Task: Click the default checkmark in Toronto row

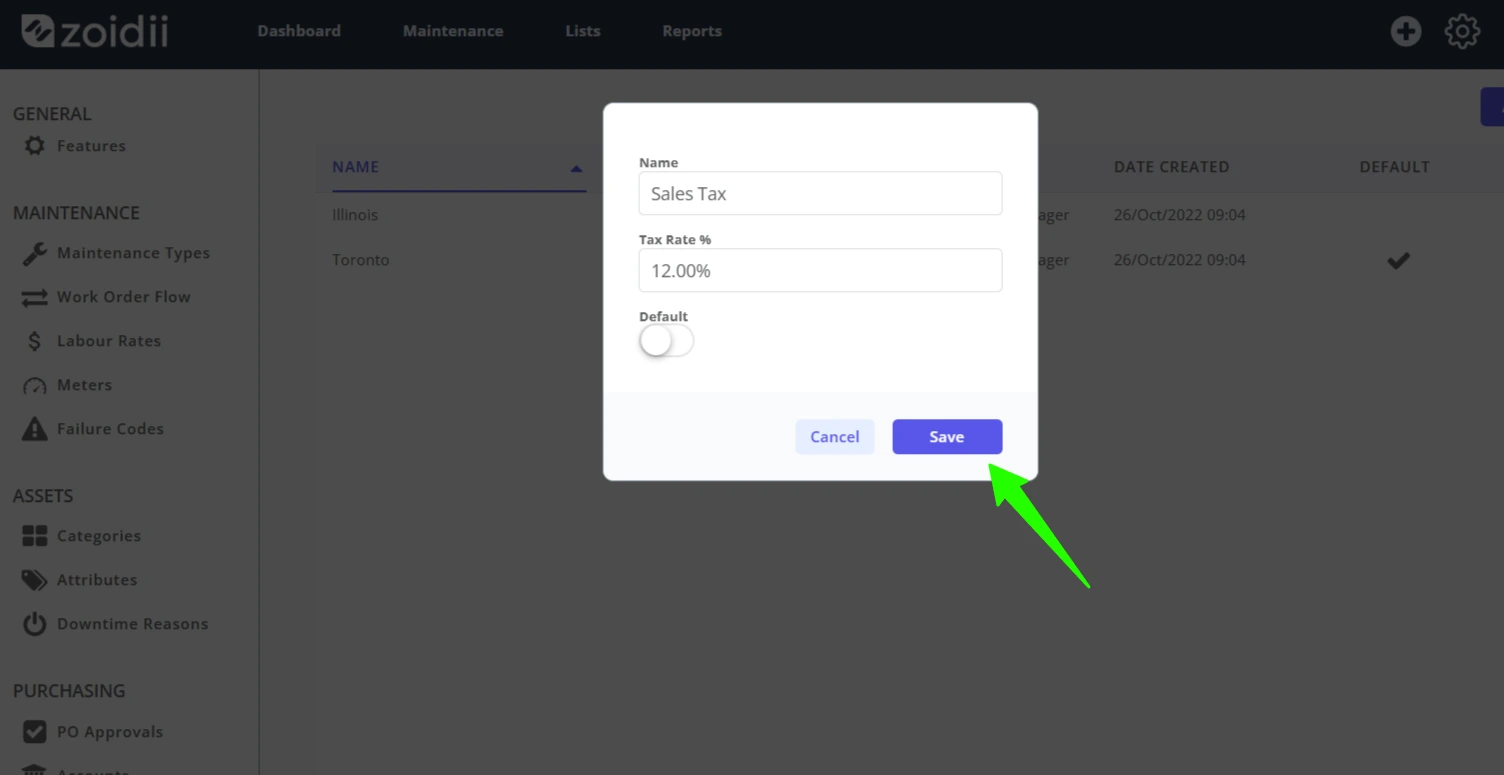Action: click(x=1398, y=260)
